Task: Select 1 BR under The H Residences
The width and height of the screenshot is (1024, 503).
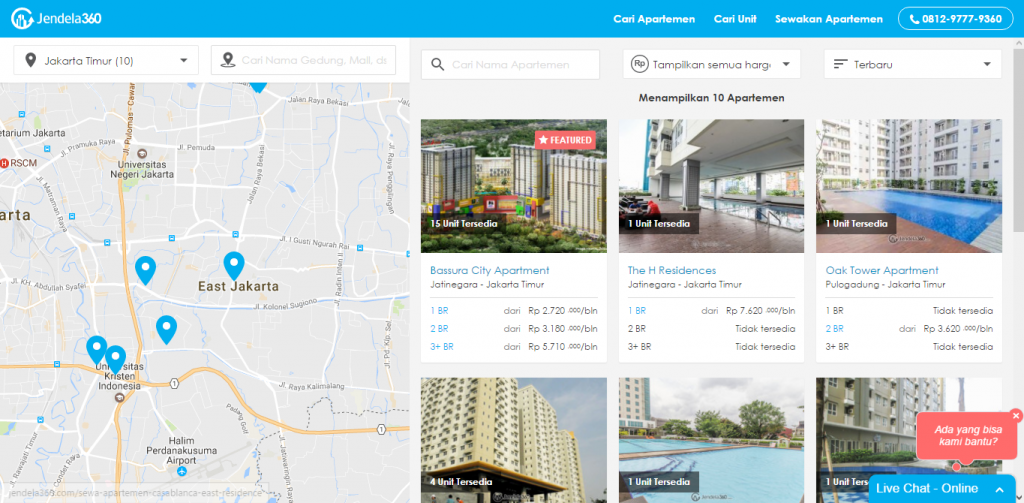Action: click(x=637, y=311)
